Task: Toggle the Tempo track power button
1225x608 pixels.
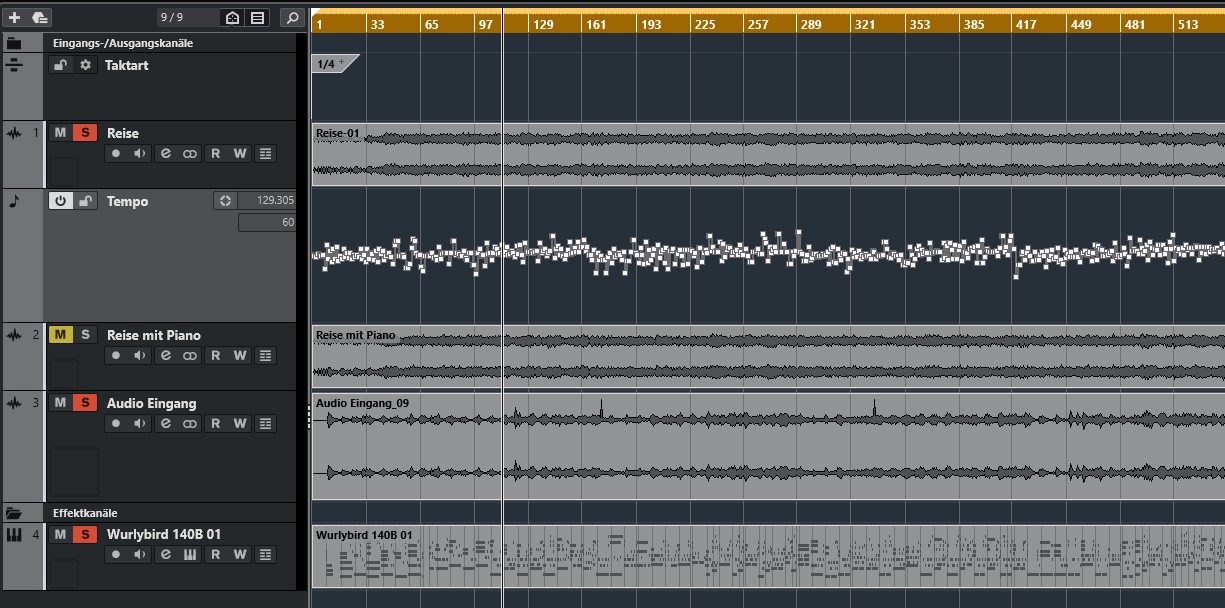Action: coord(60,201)
